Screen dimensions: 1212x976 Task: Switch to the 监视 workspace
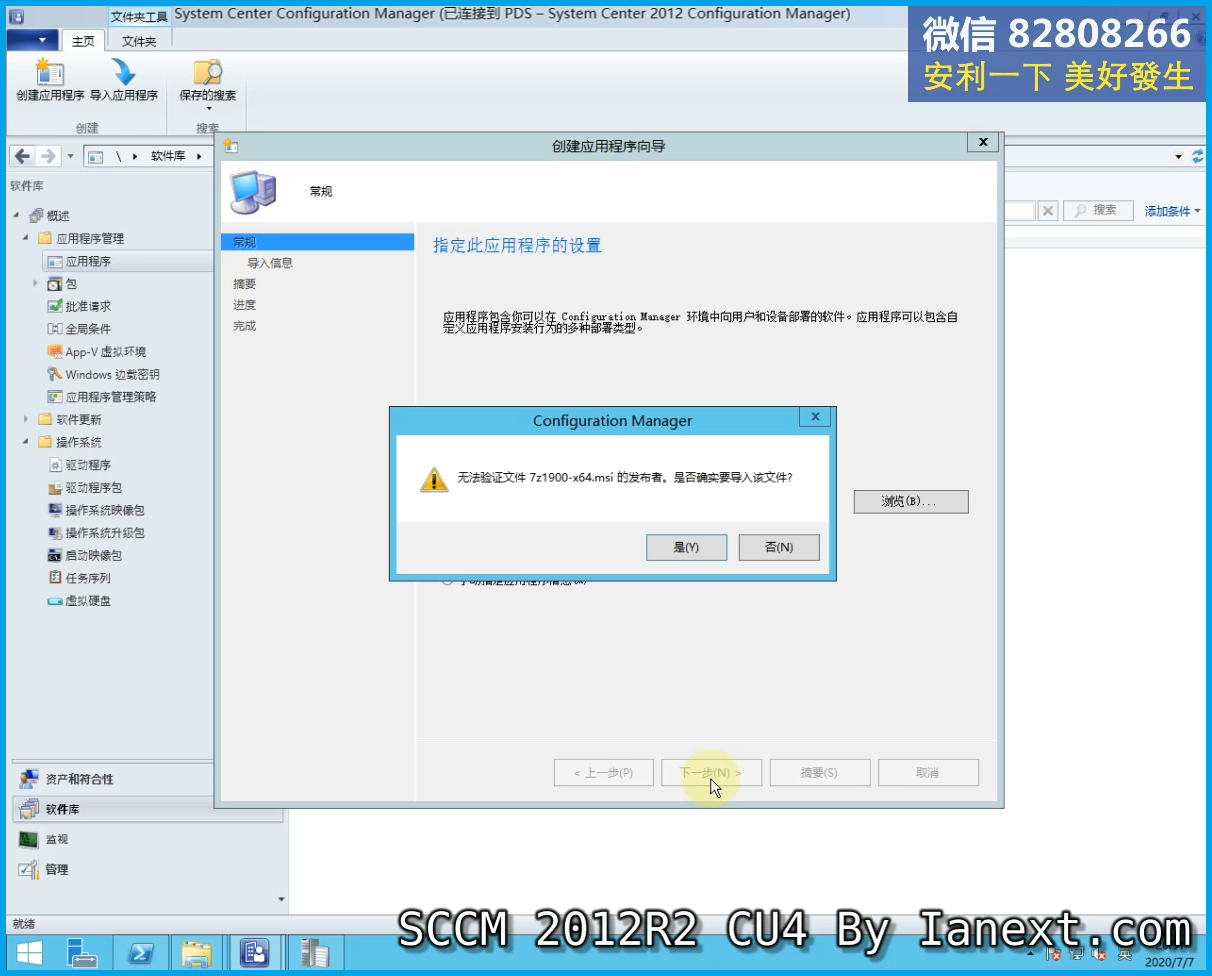tap(148, 839)
